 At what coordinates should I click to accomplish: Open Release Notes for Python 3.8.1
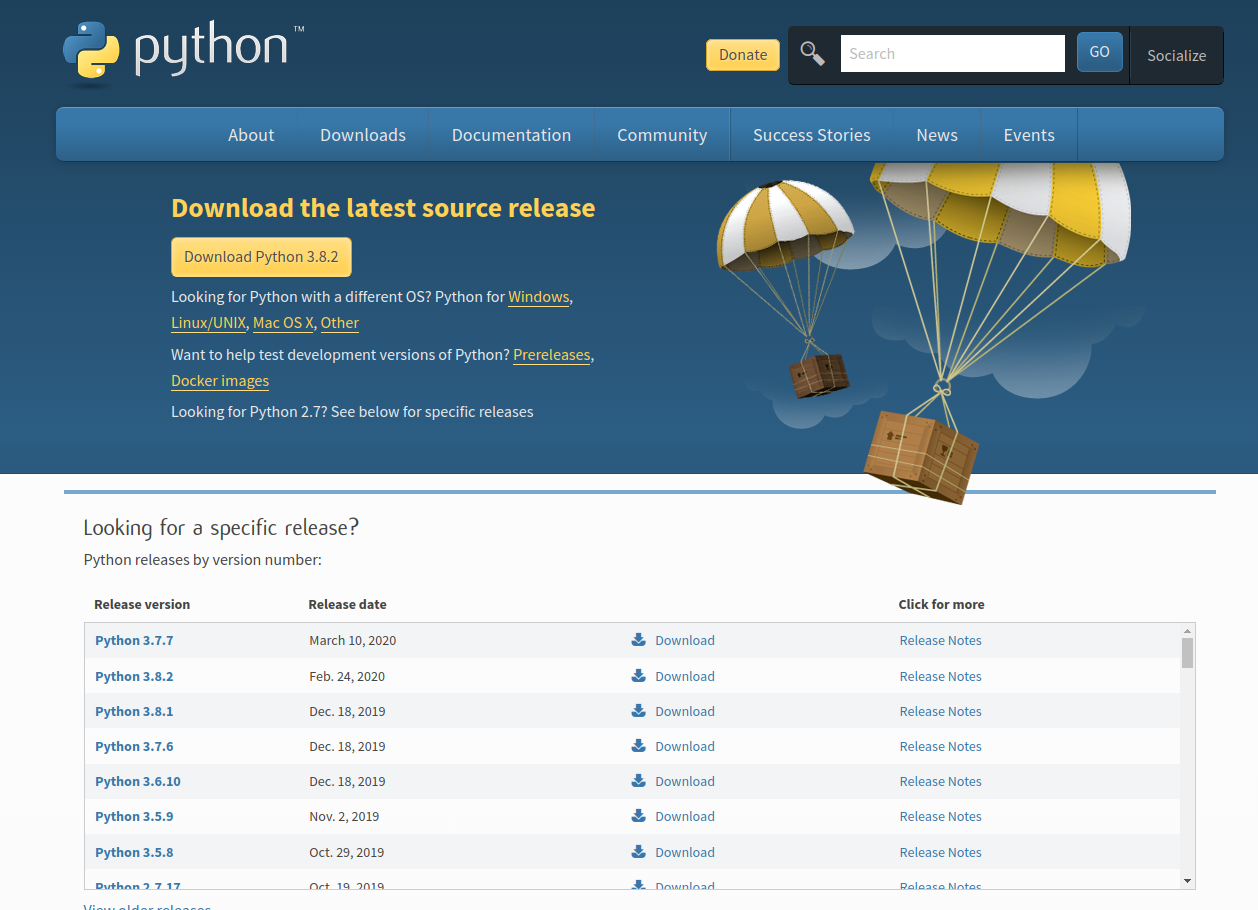(x=940, y=711)
